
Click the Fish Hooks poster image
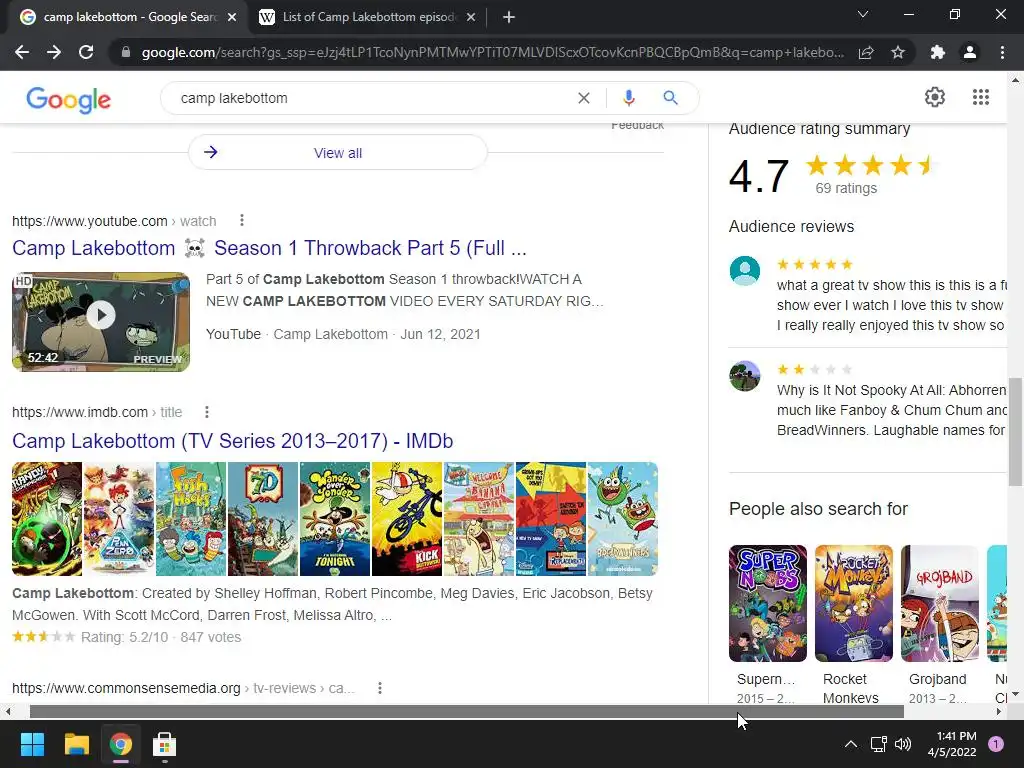191,519
